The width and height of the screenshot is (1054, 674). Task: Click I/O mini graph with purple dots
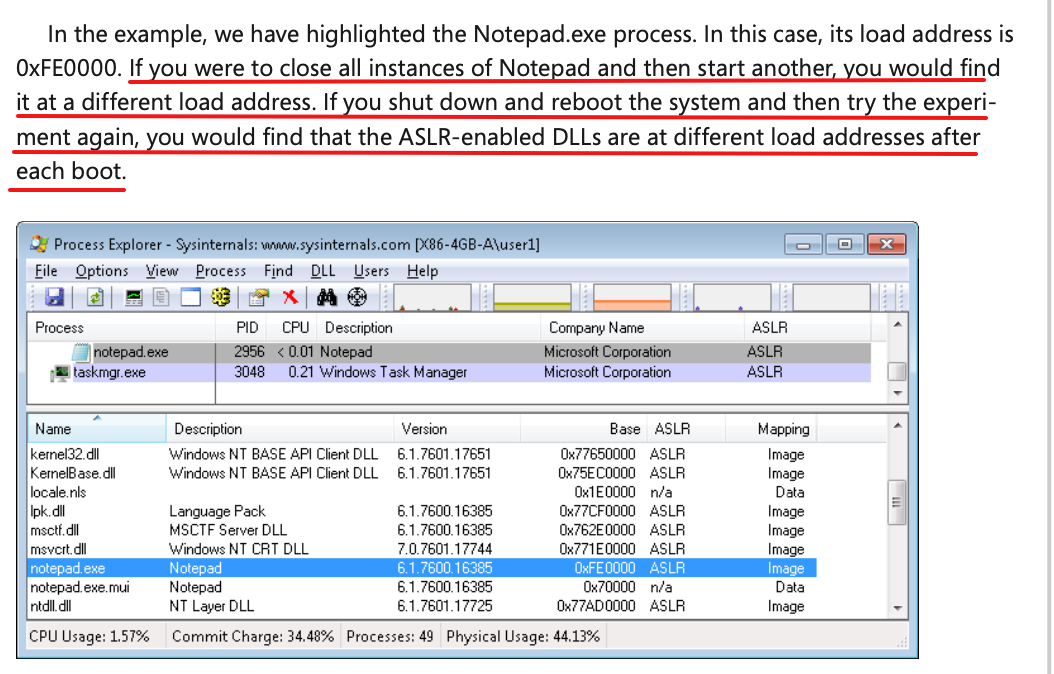click(732, 298)
